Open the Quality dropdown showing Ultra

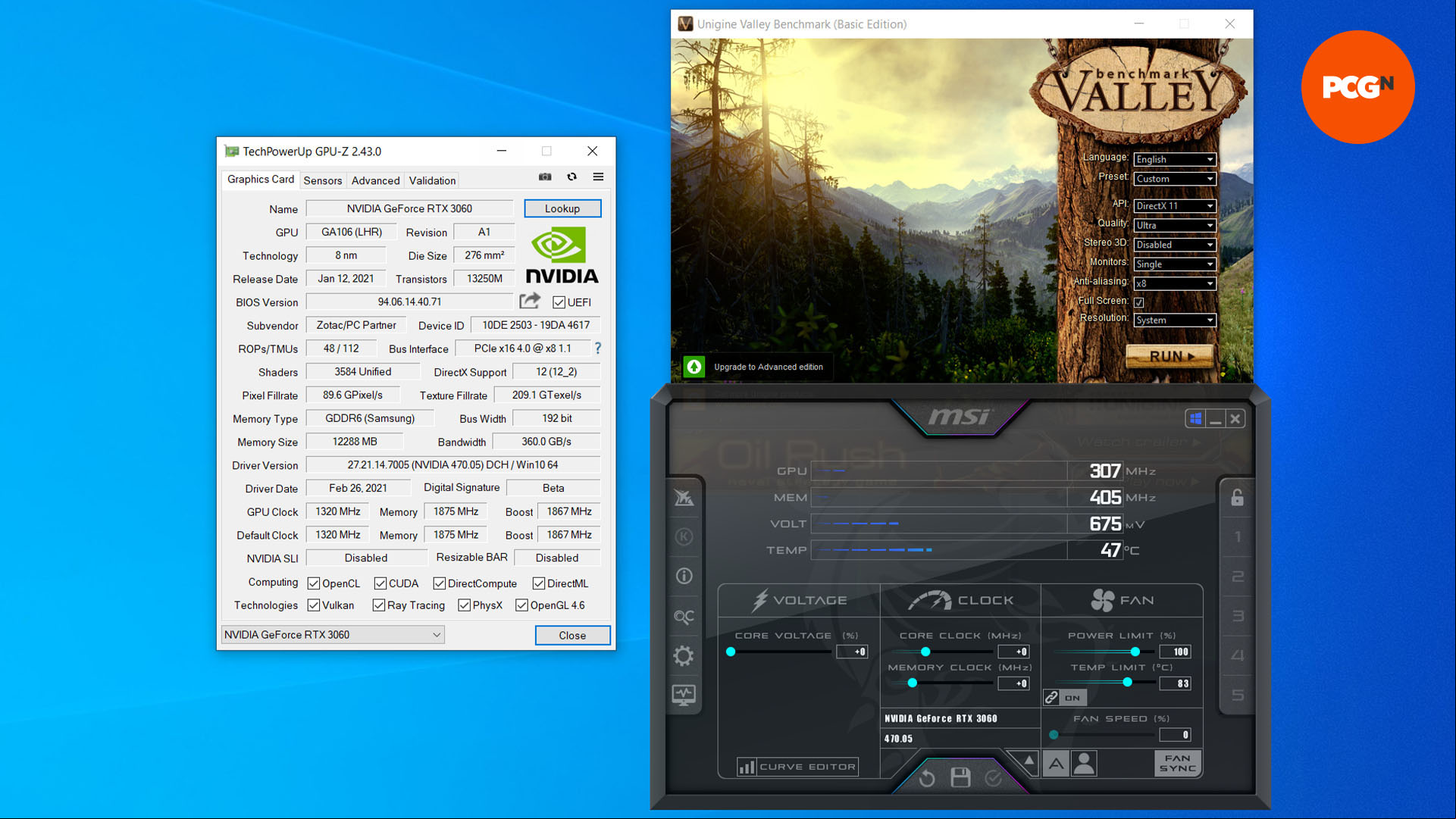tap(1175, 225)
